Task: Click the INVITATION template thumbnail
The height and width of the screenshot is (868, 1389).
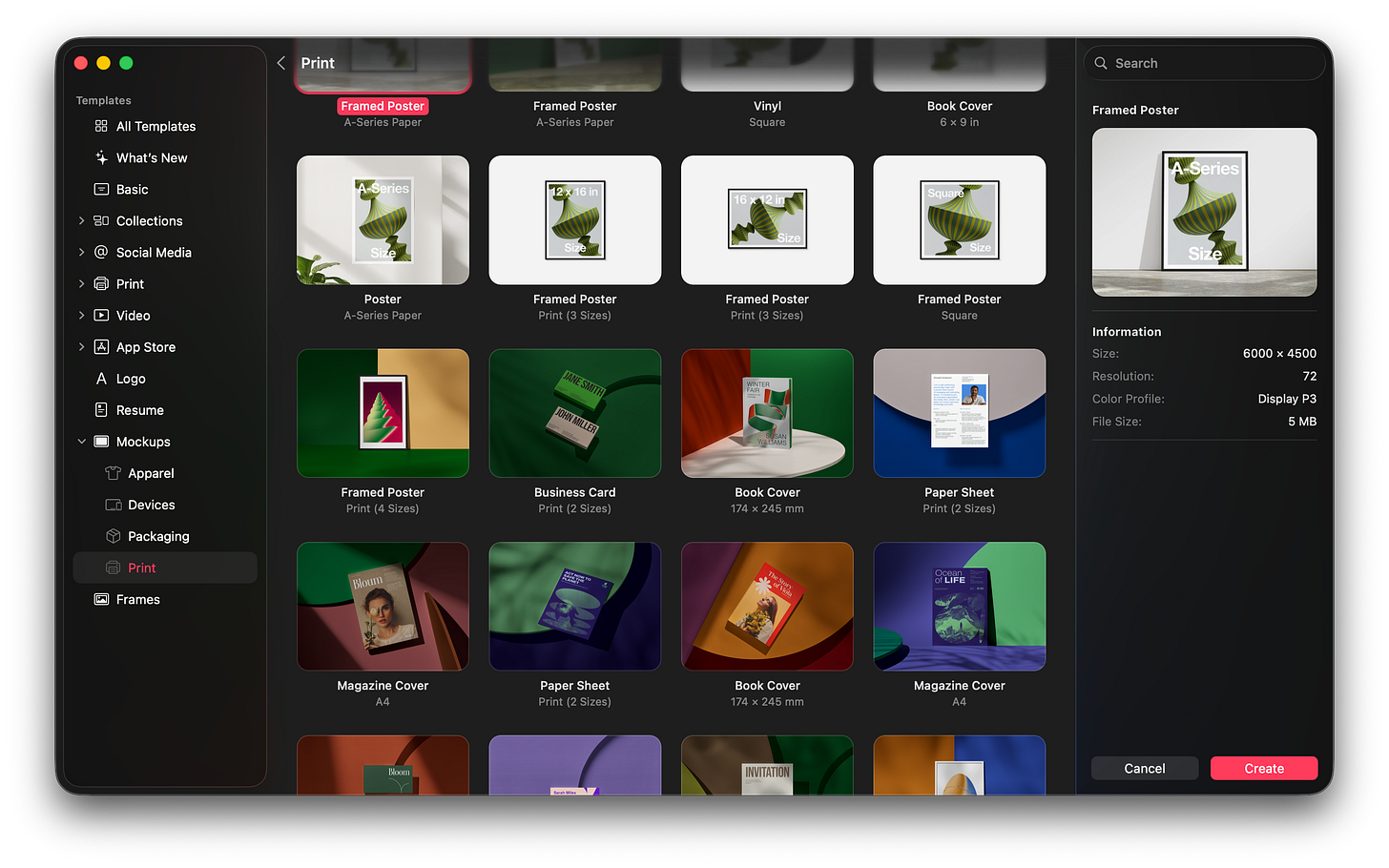Action: point(767,765)
